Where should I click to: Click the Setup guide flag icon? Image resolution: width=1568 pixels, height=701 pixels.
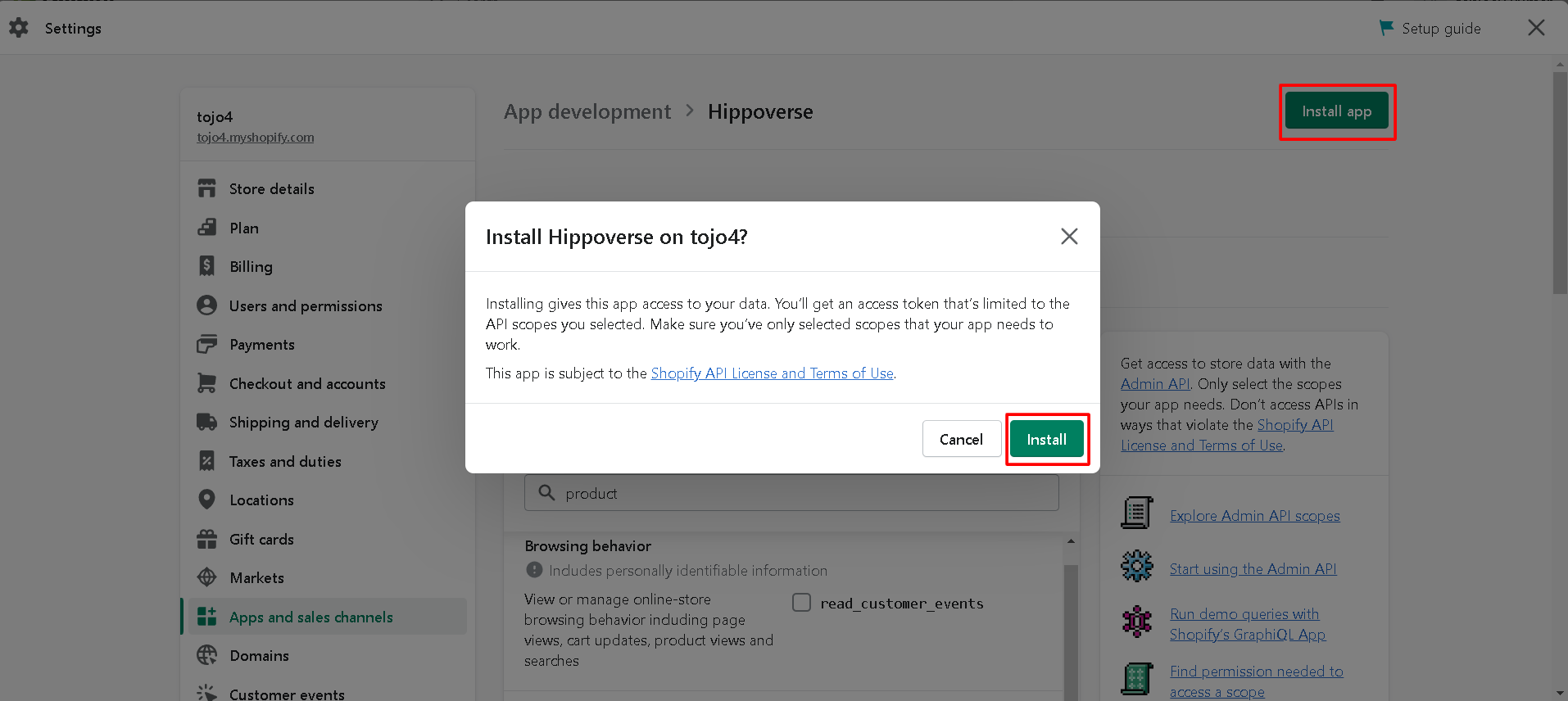pos(1386,28)
